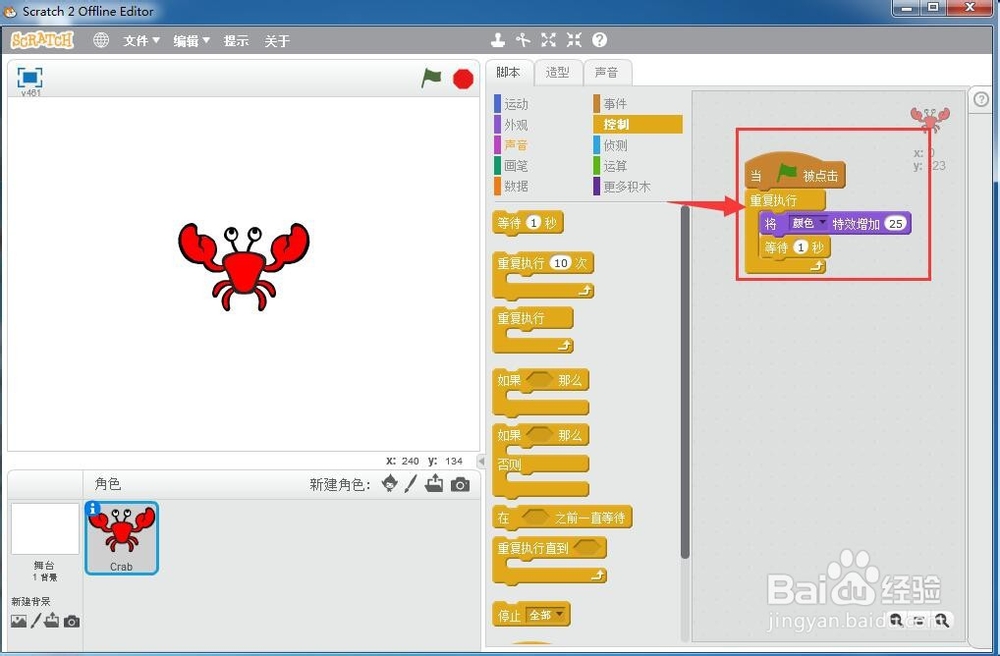Select the 事件 block category
The height and width of the screenshot is (656, 1000).
click(615, 103)
